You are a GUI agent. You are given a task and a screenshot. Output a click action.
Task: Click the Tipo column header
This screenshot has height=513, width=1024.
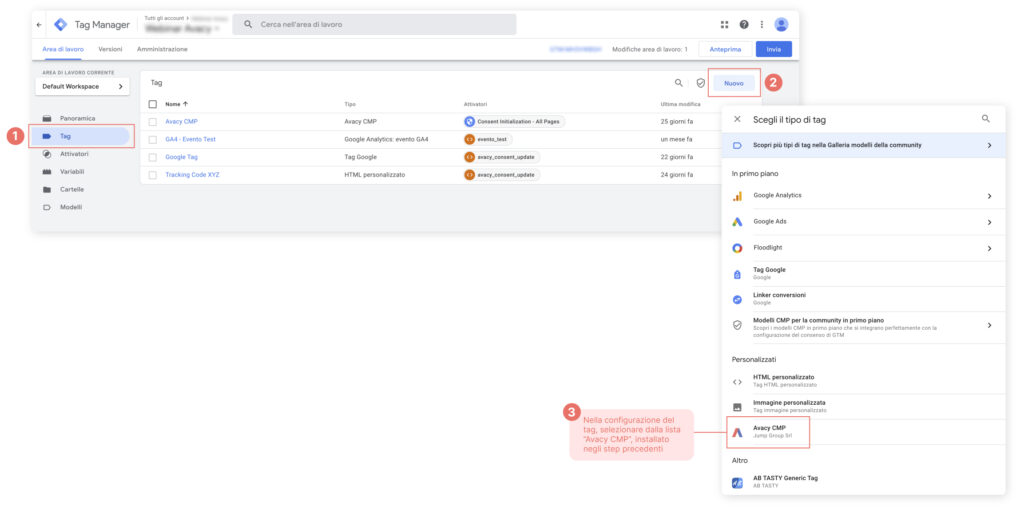point(350,104)
